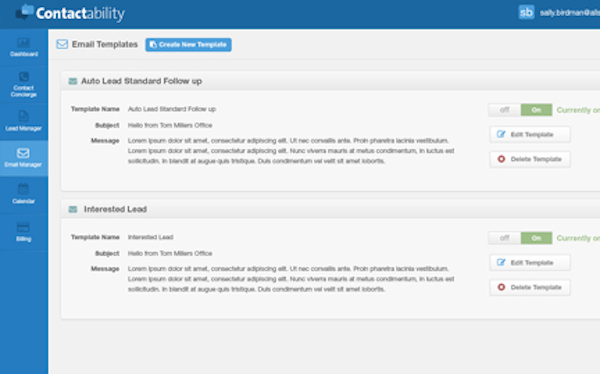Viewport: 600px width, 374px height.
Task: Click the message body in Auto Lead panel
Action: pyautogui.click(x=291, y=151)
